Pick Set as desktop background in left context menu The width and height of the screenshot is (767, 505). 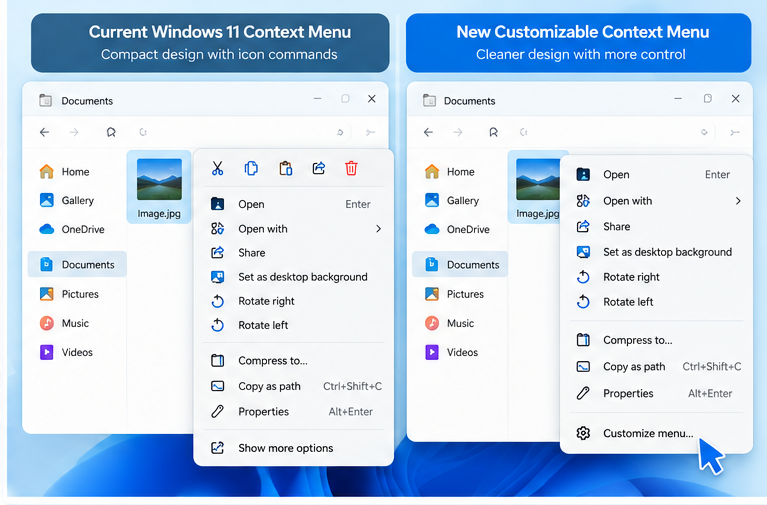click(x=293, y=277)
